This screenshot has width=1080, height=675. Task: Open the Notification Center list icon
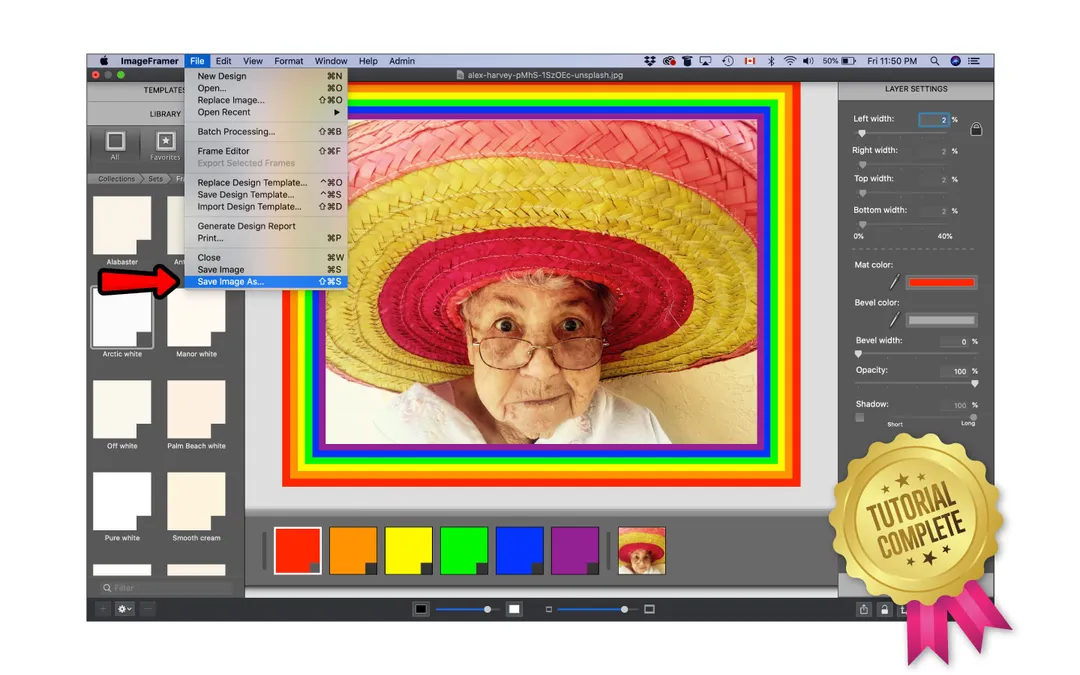pos(974,61)
